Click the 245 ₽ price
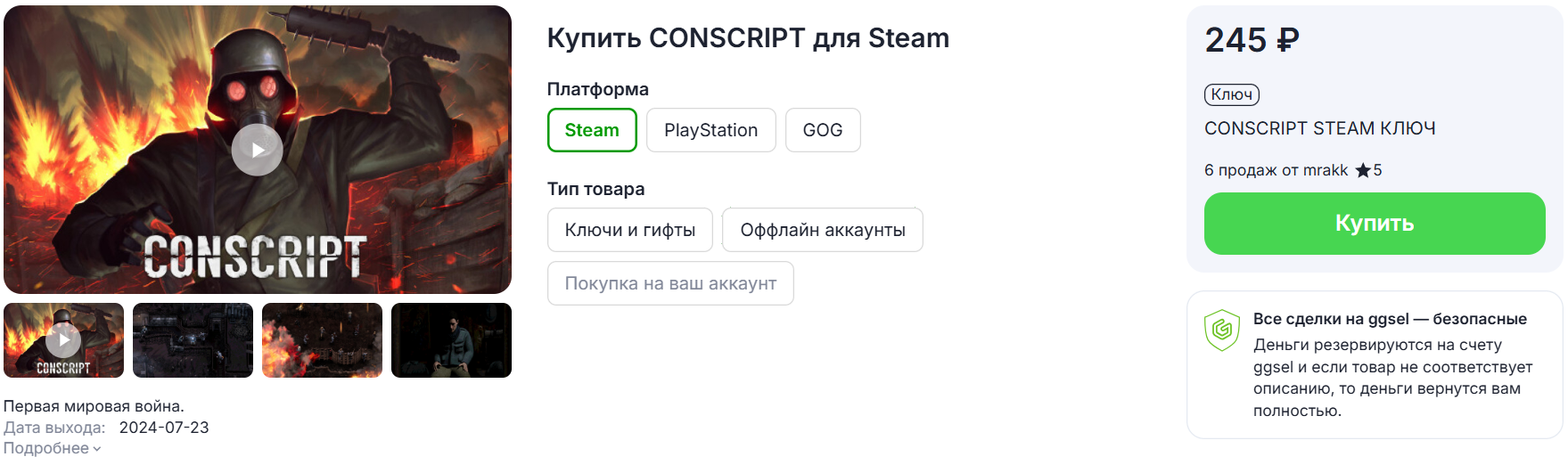The height and width of the screenshot is (465, 1568). (1252, 40)
